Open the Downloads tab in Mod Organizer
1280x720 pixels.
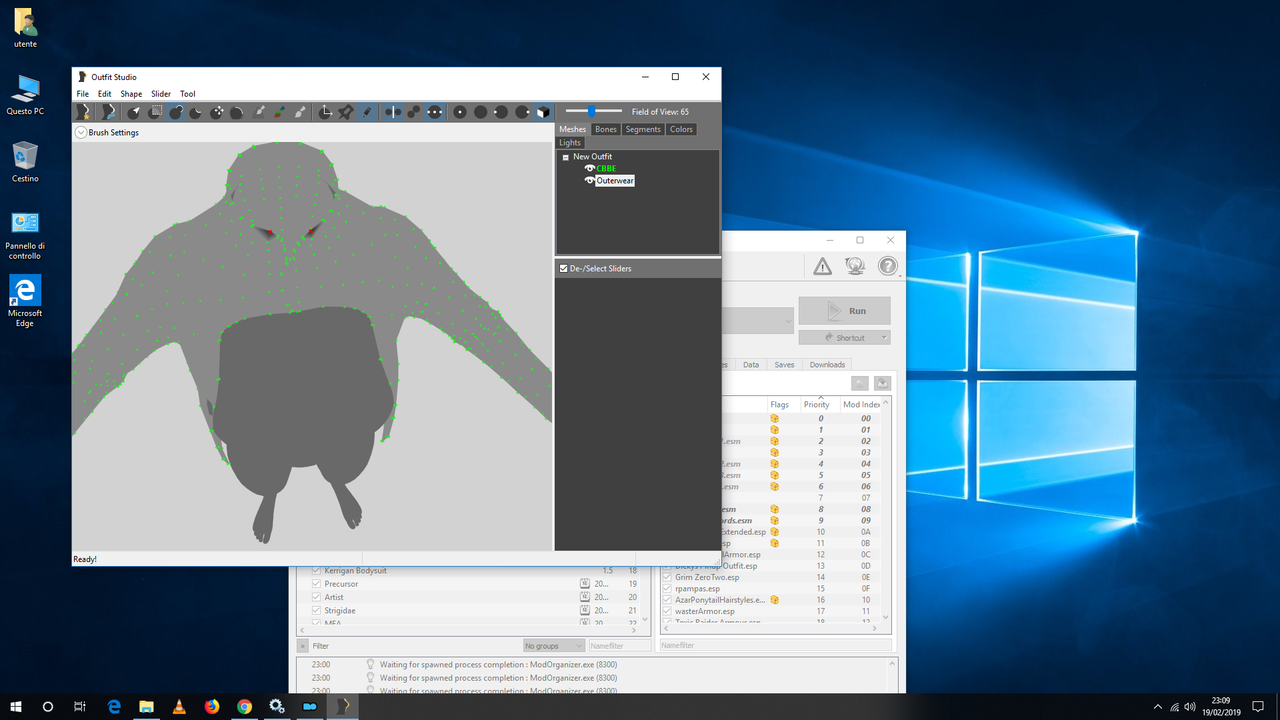(x=827, y=365)
